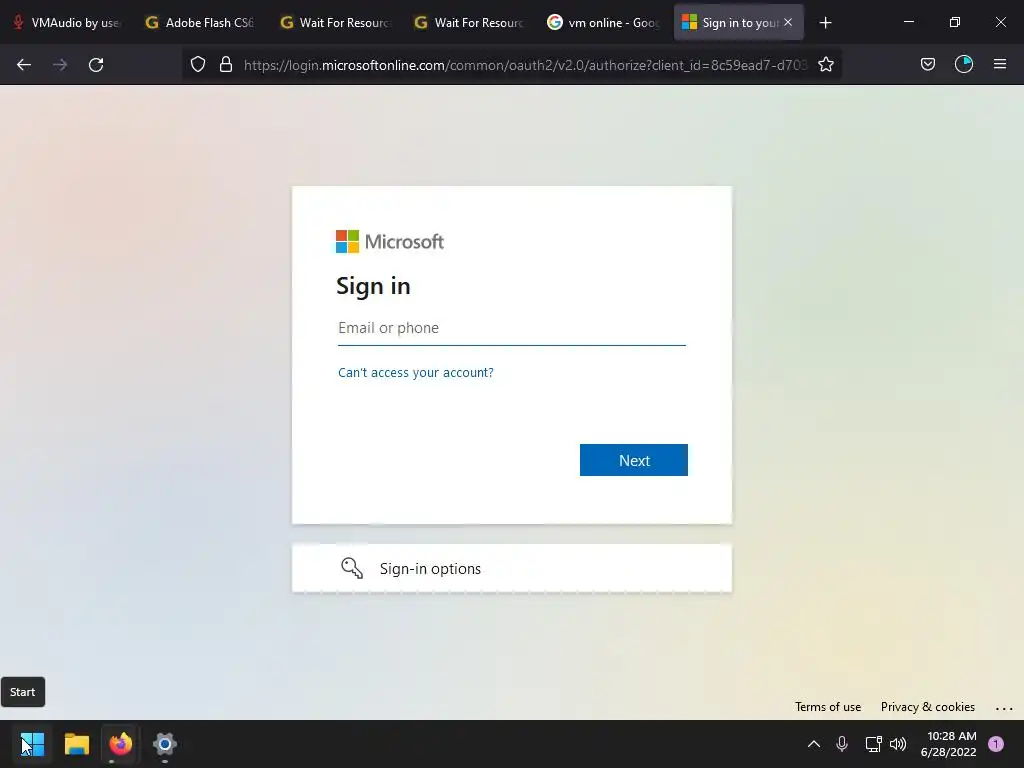The height and width of the screenshot is (768, 1024).
Task: Close the Sign in to your account tab
Action: point(788,23)
